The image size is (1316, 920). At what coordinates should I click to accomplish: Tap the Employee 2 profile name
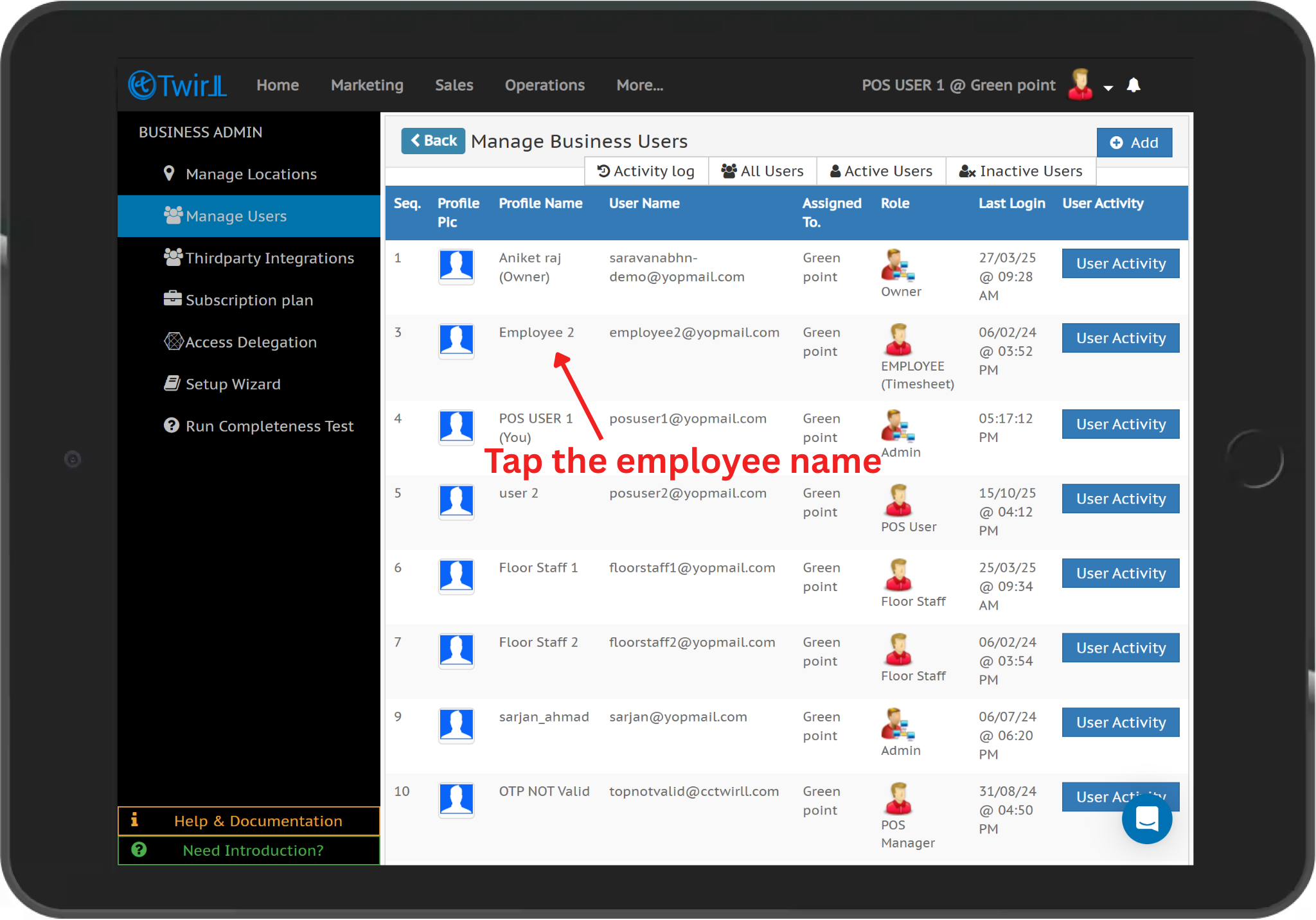tap(536, 332)
